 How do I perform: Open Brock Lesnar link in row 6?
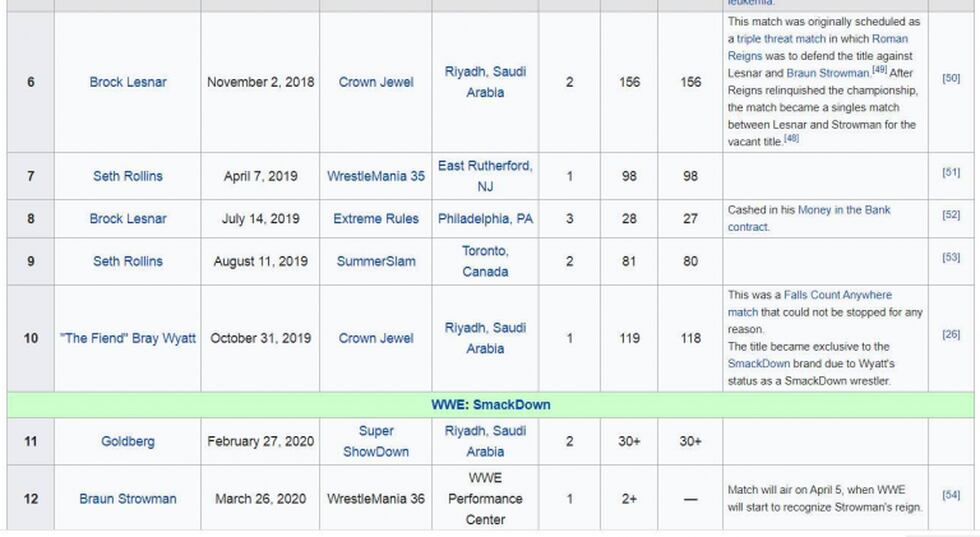tap(127, 82)
